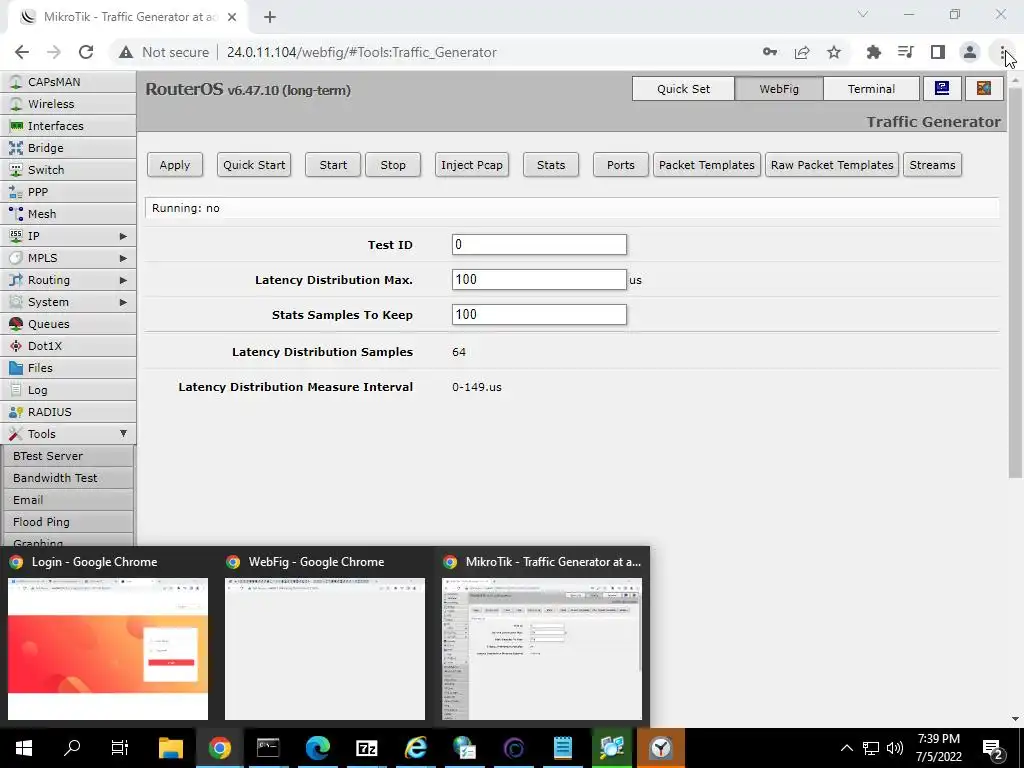Open Wireless from the sidebar
Viewport: 1024px width, 768px height.
68,104
